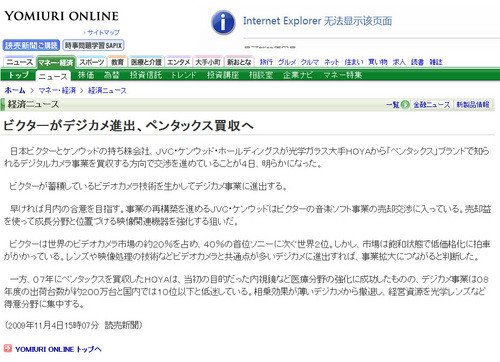Open the 金融ニュース link
The height and width of the screenshot is (362, 500).
click(432, 105)
